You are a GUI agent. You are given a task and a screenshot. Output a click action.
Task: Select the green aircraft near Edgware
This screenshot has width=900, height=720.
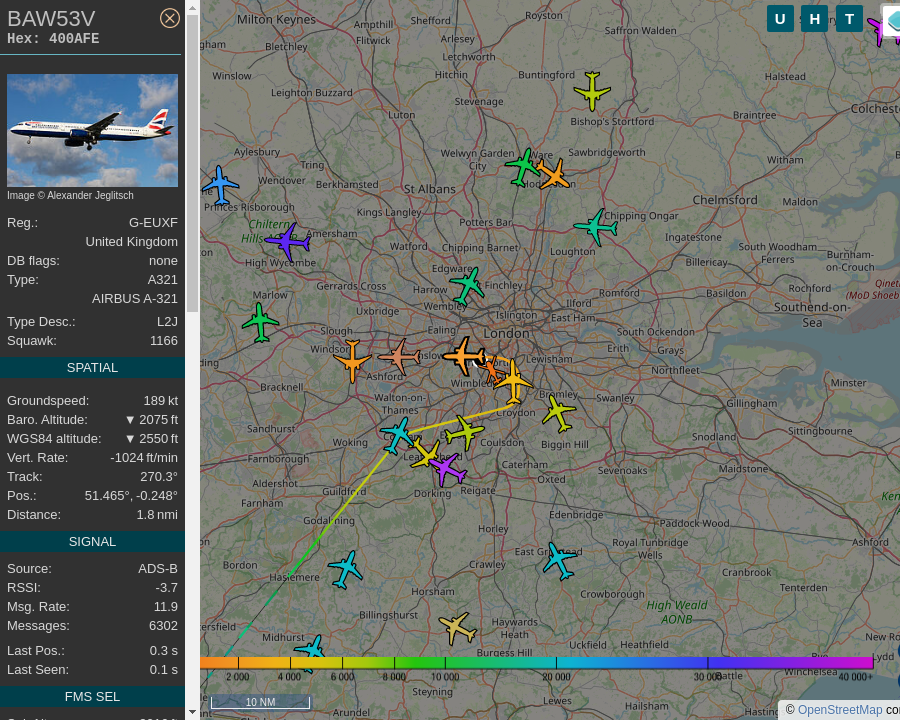[467, 285]
